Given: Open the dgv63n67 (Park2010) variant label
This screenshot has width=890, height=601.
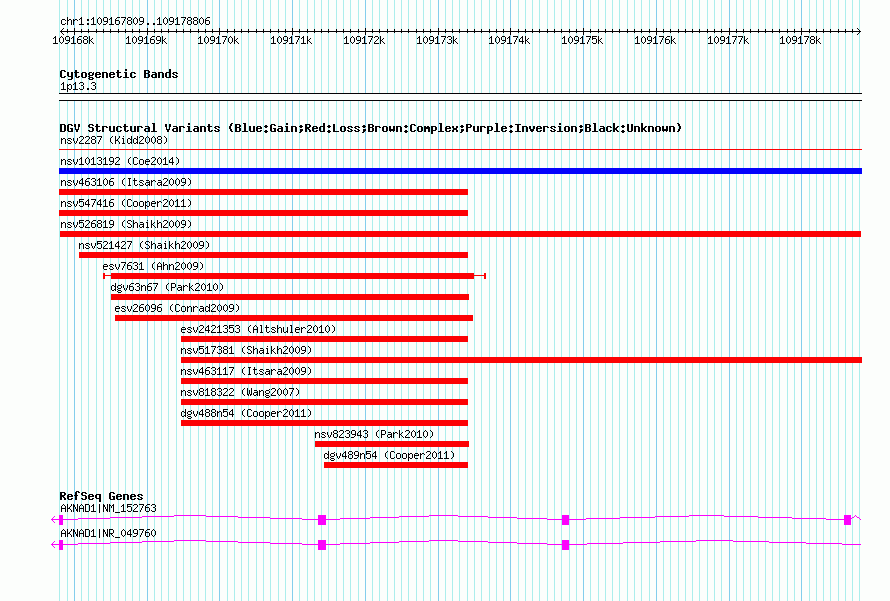Looking at the screenshot, I should (x=168, y=287).
